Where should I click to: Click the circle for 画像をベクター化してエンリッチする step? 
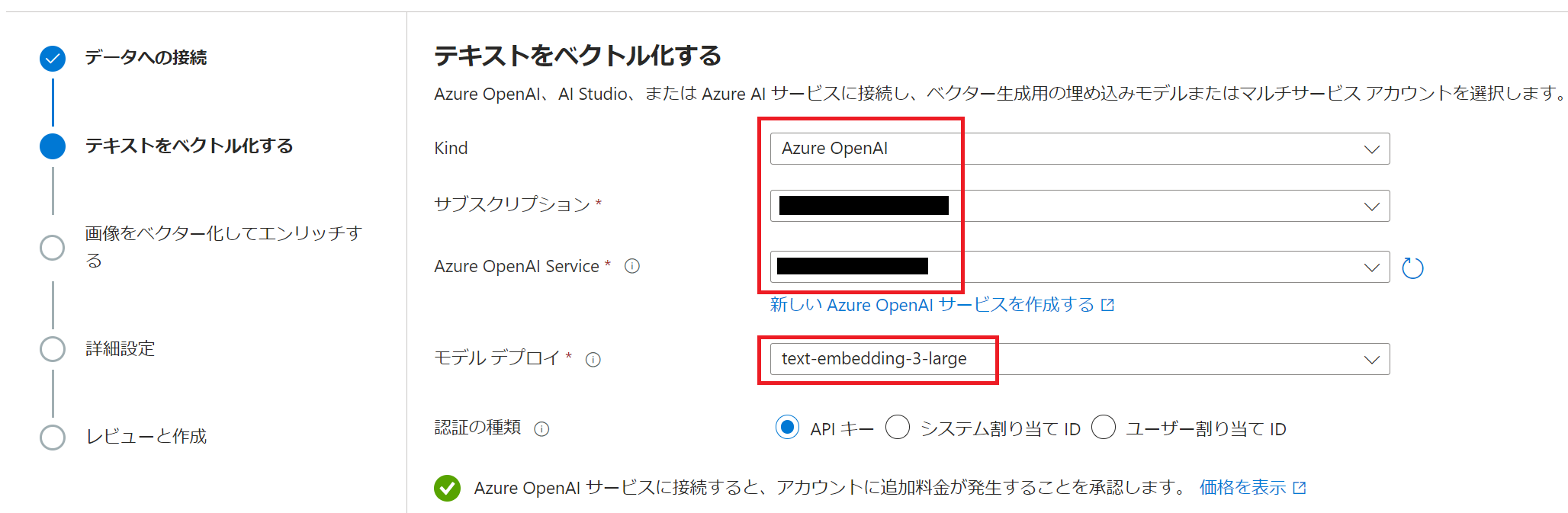(x=53, y=247)
